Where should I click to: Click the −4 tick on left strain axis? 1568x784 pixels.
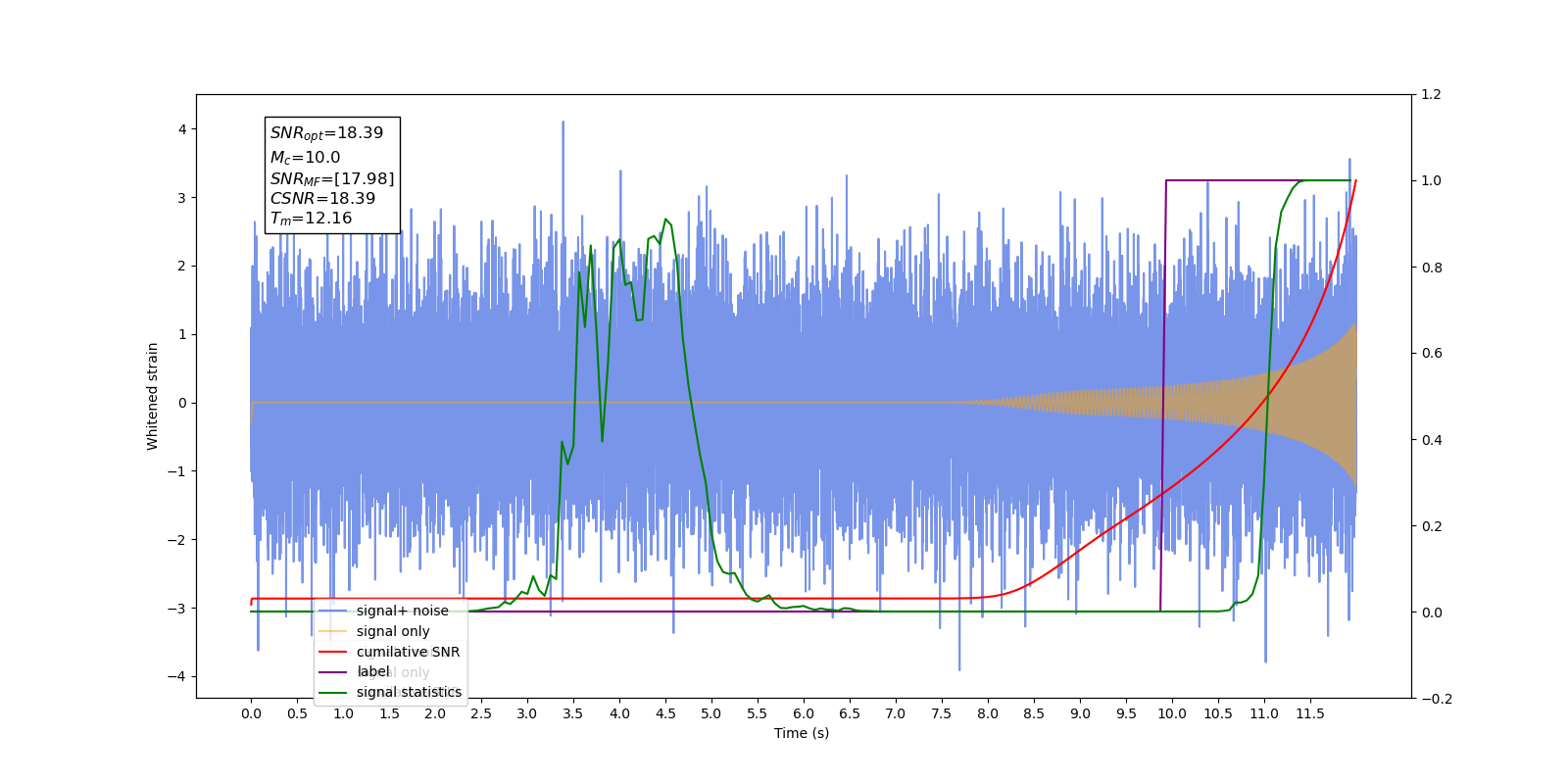[176, 677]
